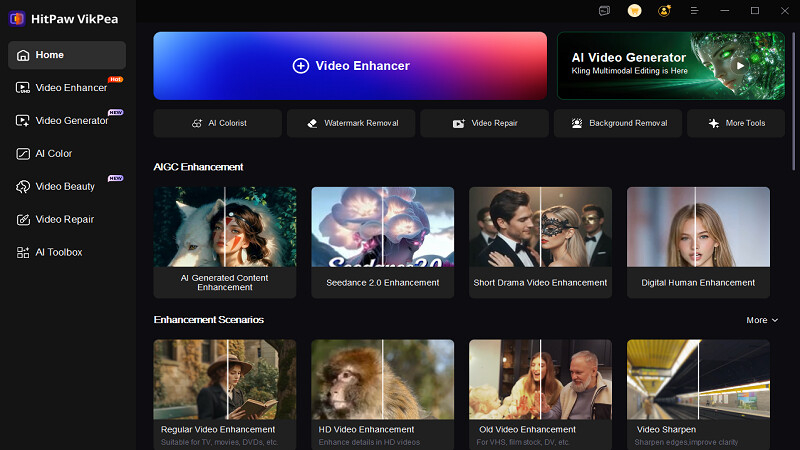Click the HitPaw VikPea logo icon
800x450 pixels.
coord(17,19)
